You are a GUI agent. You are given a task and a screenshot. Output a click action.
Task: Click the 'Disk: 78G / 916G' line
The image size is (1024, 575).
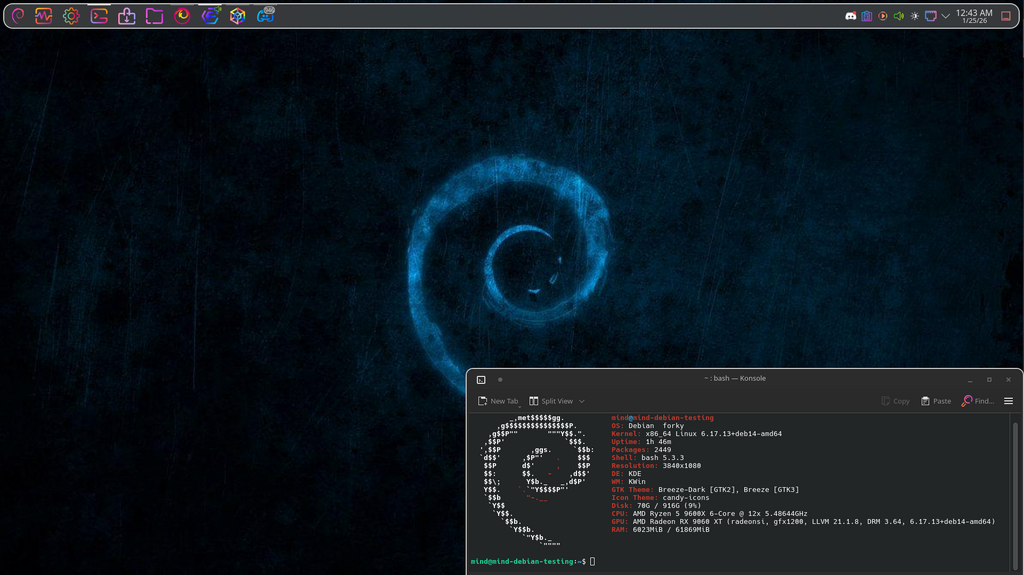[x=656, y=506]
